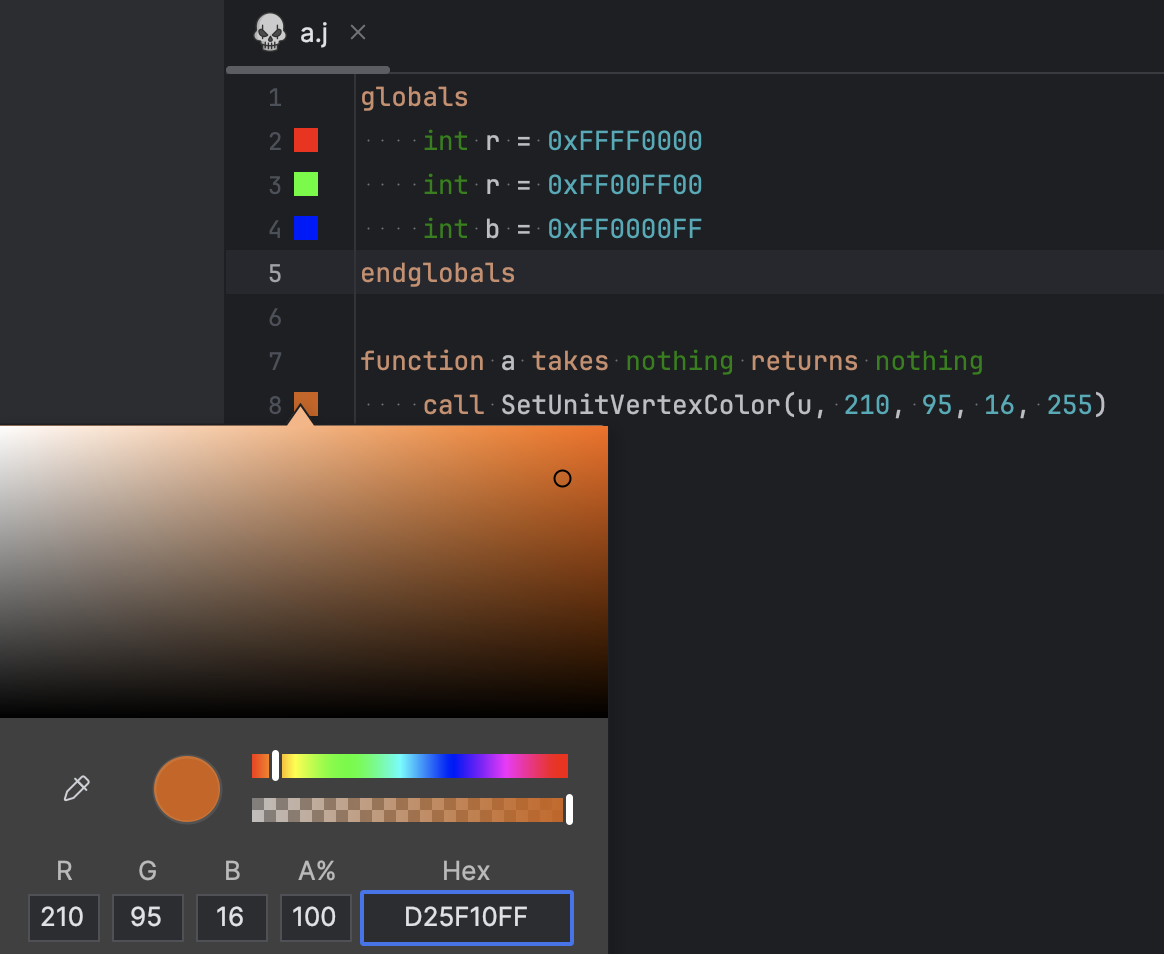This screenshot has height=954, width=1164.
Task: Click the G value input field
Action: click(147, 918)
